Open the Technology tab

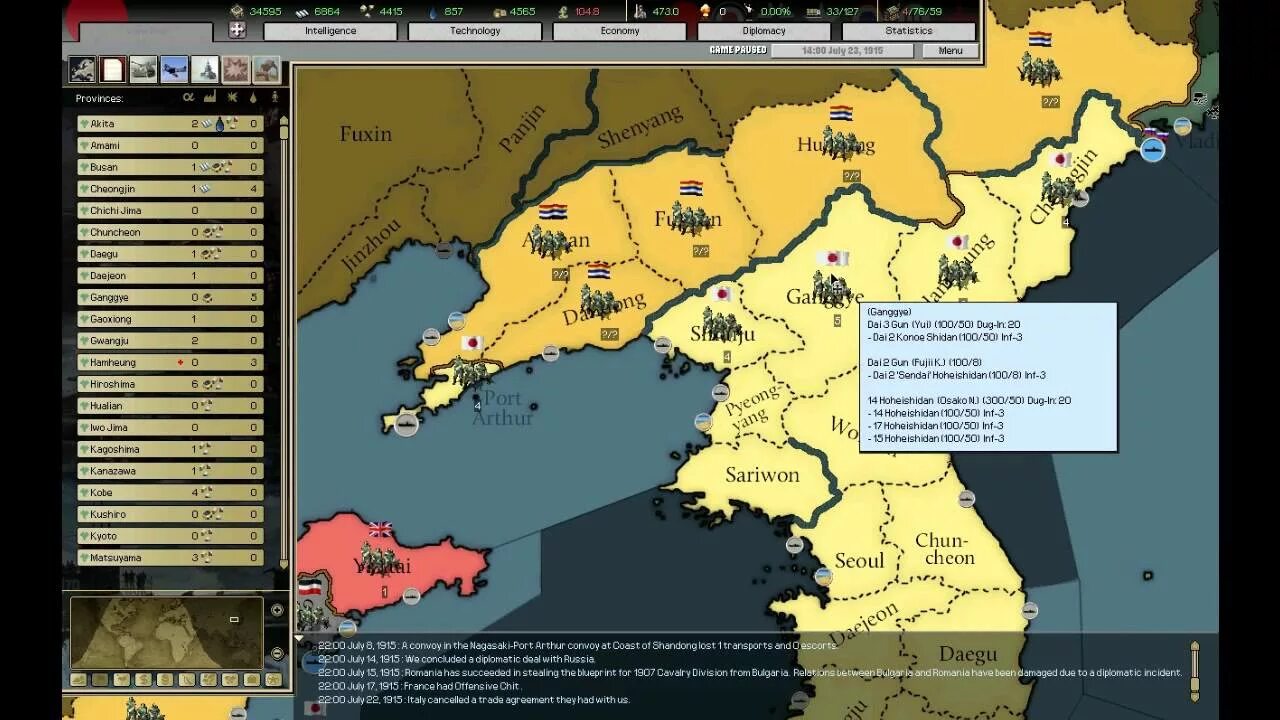coord(475,31)
